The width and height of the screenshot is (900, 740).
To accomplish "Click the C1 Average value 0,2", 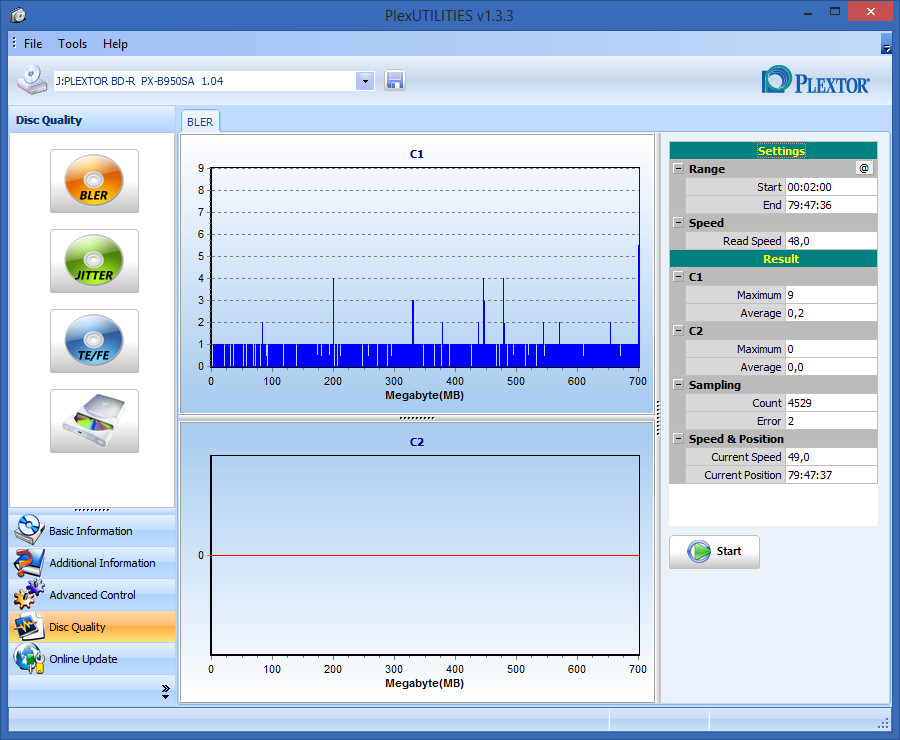I will pyautogui.click(x=831, y=313).
